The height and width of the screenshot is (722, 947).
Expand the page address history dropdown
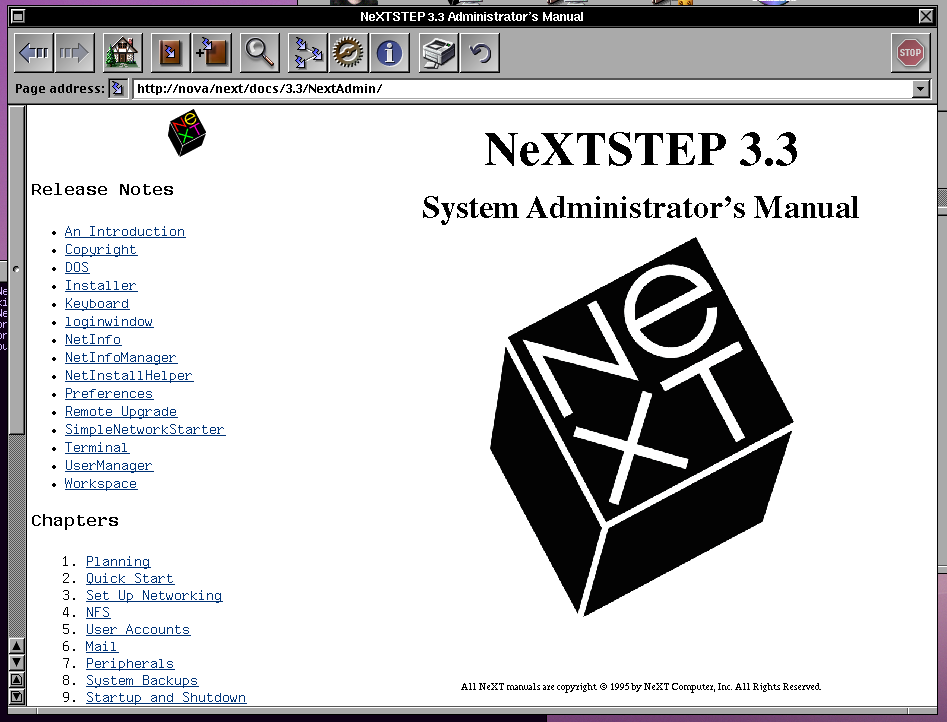click(921, 89)
